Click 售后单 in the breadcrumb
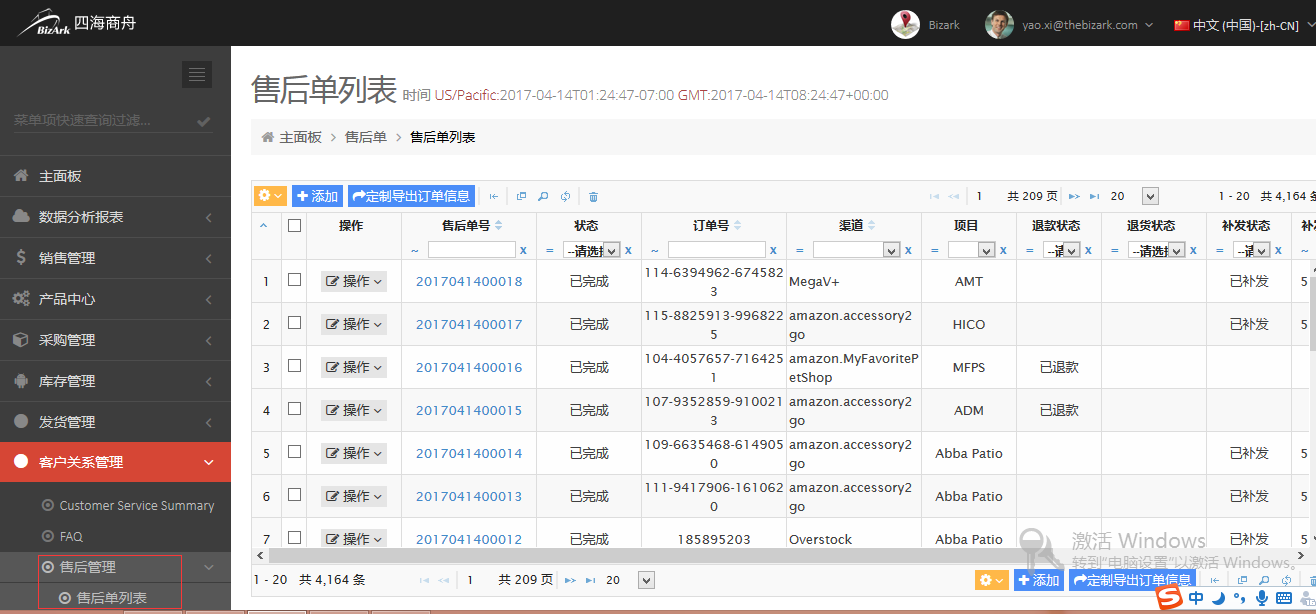This screenshot has width=1316, height=614. (366, 137)
